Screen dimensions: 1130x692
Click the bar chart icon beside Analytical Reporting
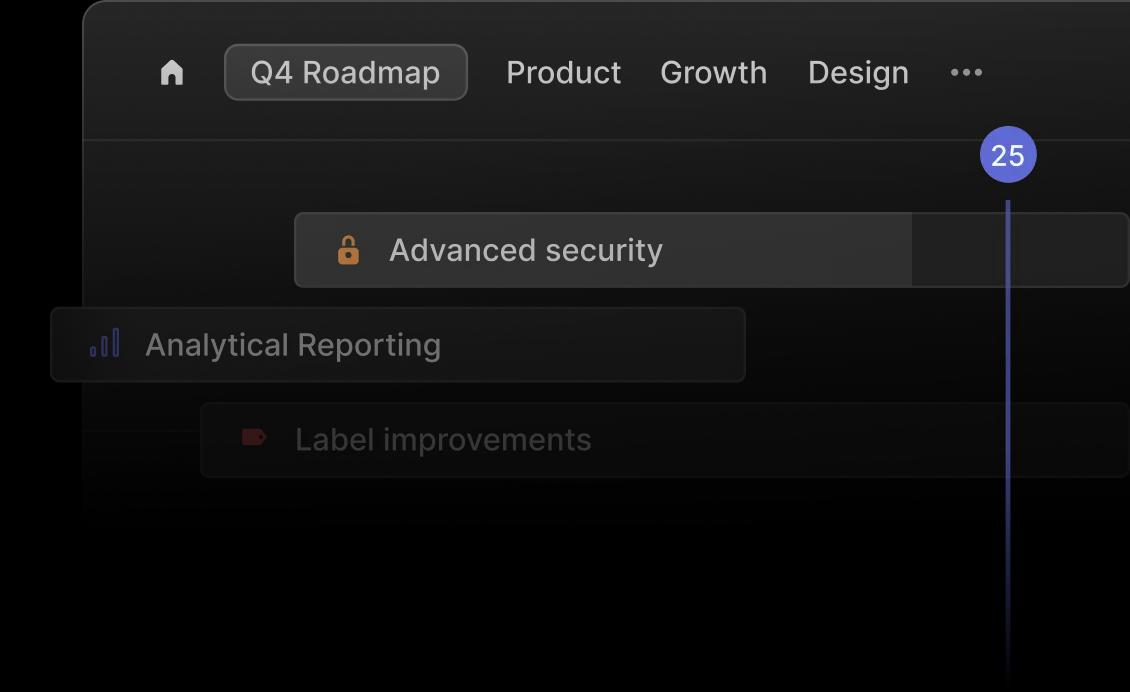click(103, 344)
